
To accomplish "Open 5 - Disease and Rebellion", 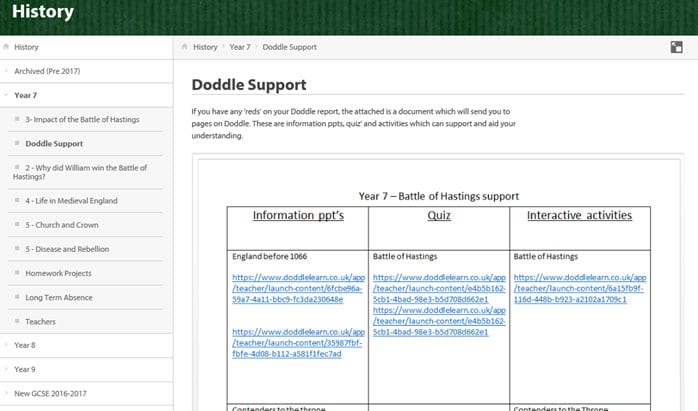I will (x=67, y=249).
